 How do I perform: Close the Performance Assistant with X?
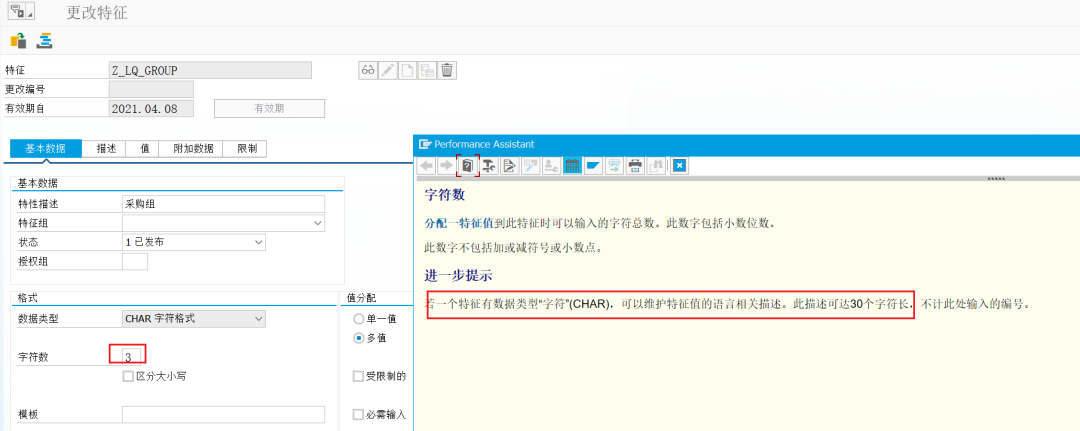680,165
